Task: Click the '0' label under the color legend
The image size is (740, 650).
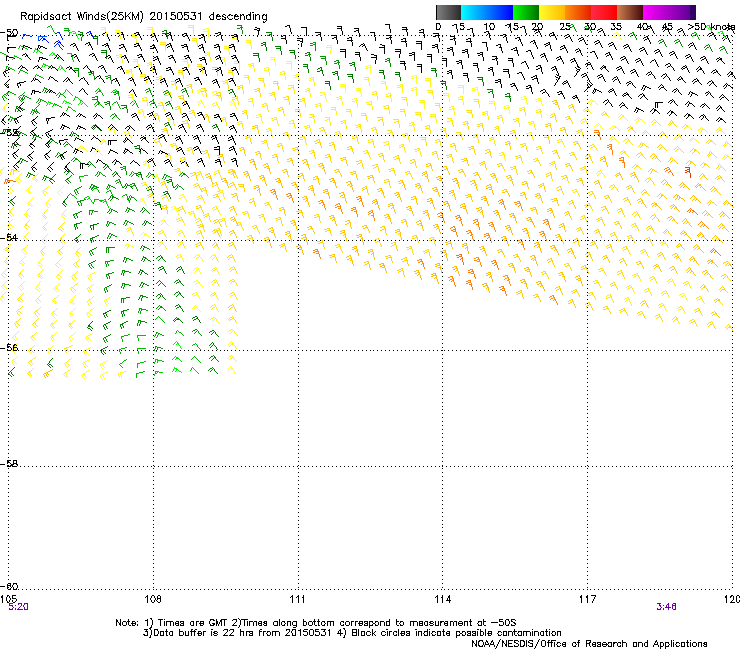Action: tap(438, 27)
